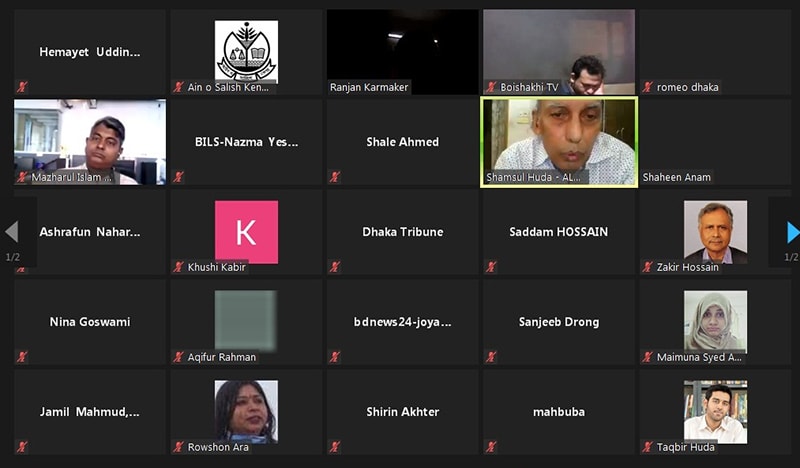Viewport: 800px width, 468px height.
Task: Go to next page of participants
Action: coord(792,232)
